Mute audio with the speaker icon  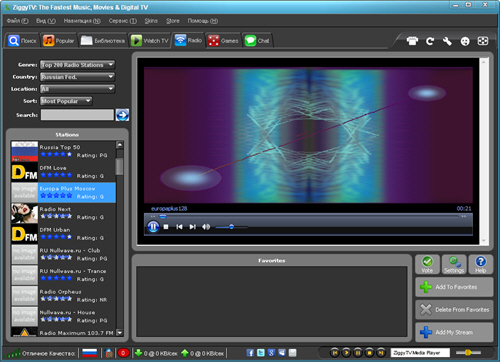206,227
